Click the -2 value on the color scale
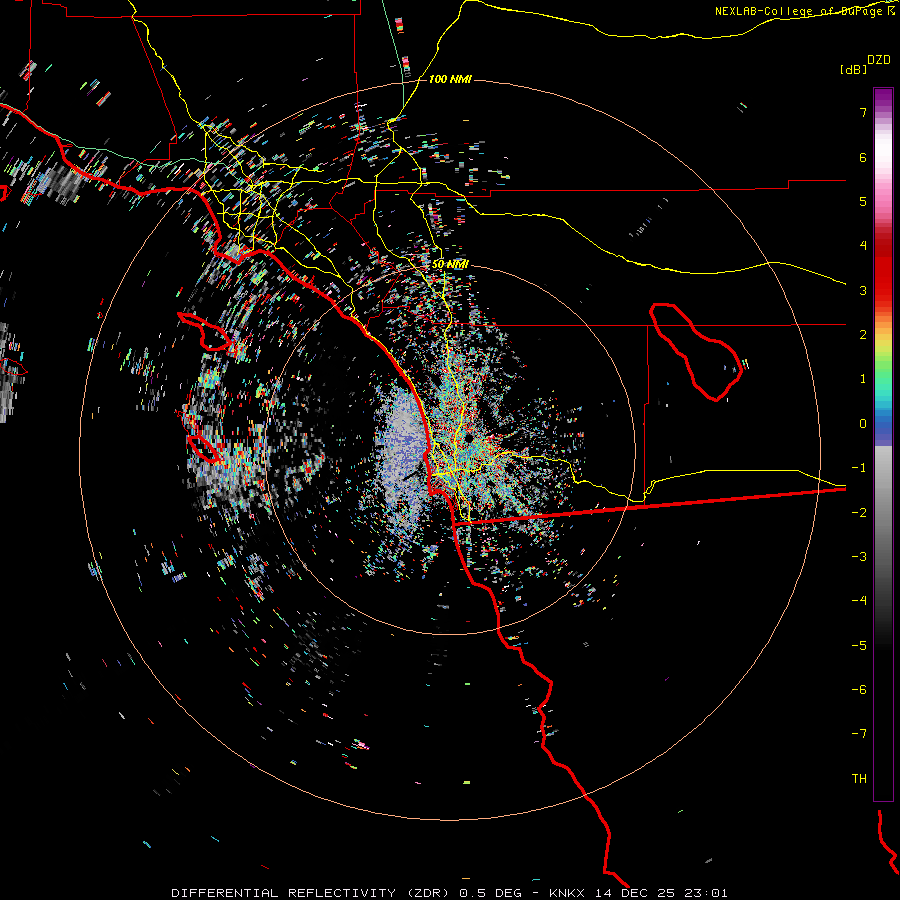900x900 pixels. (859, 513)
